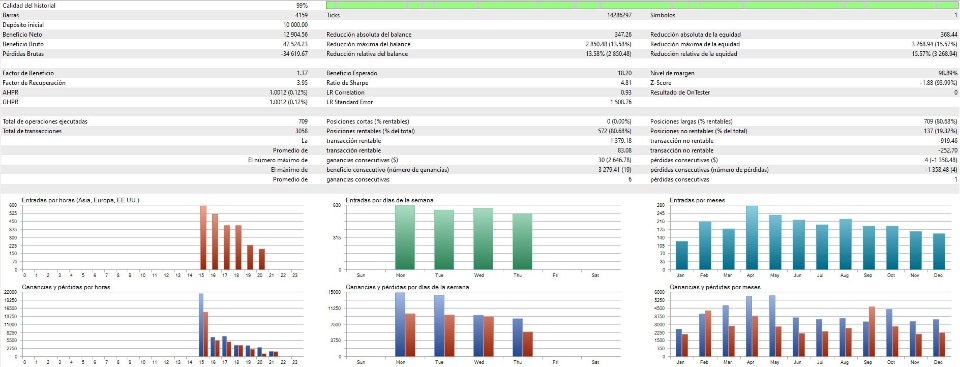Viewport: 960px width, 367px height.
Task: Click 'Posiciones no rentables (% del total)' label
Action: (699, 131)
